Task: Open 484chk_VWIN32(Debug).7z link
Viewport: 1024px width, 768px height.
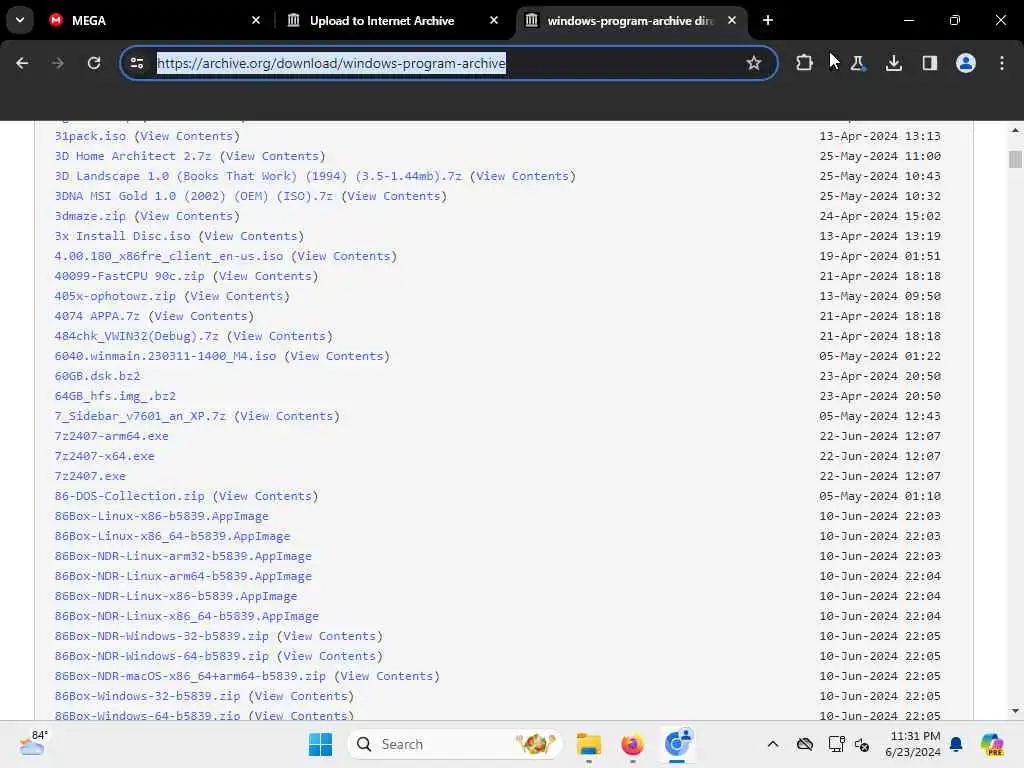Action: click(x=136, y=336)
